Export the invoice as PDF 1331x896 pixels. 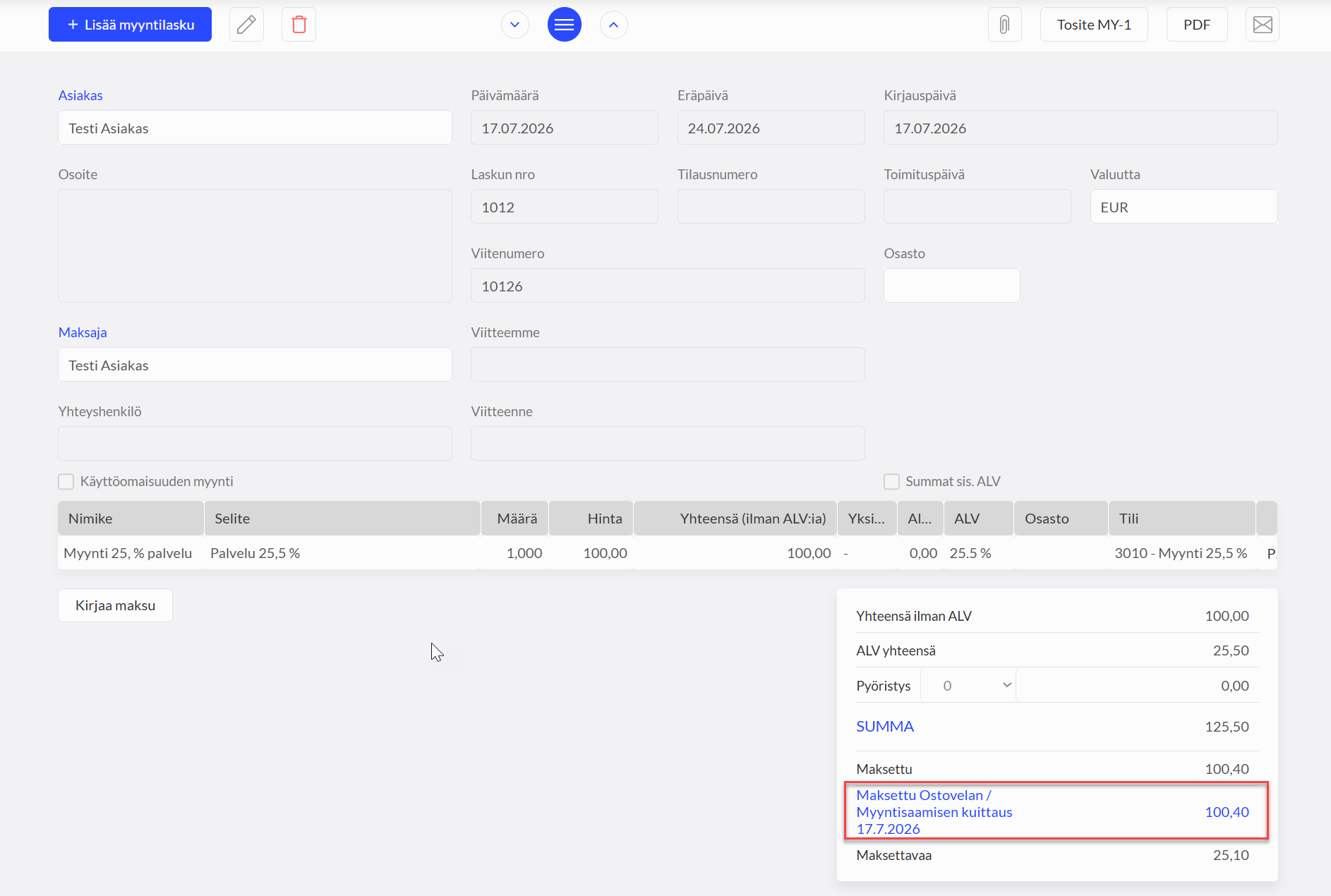tap(1197, 25)
